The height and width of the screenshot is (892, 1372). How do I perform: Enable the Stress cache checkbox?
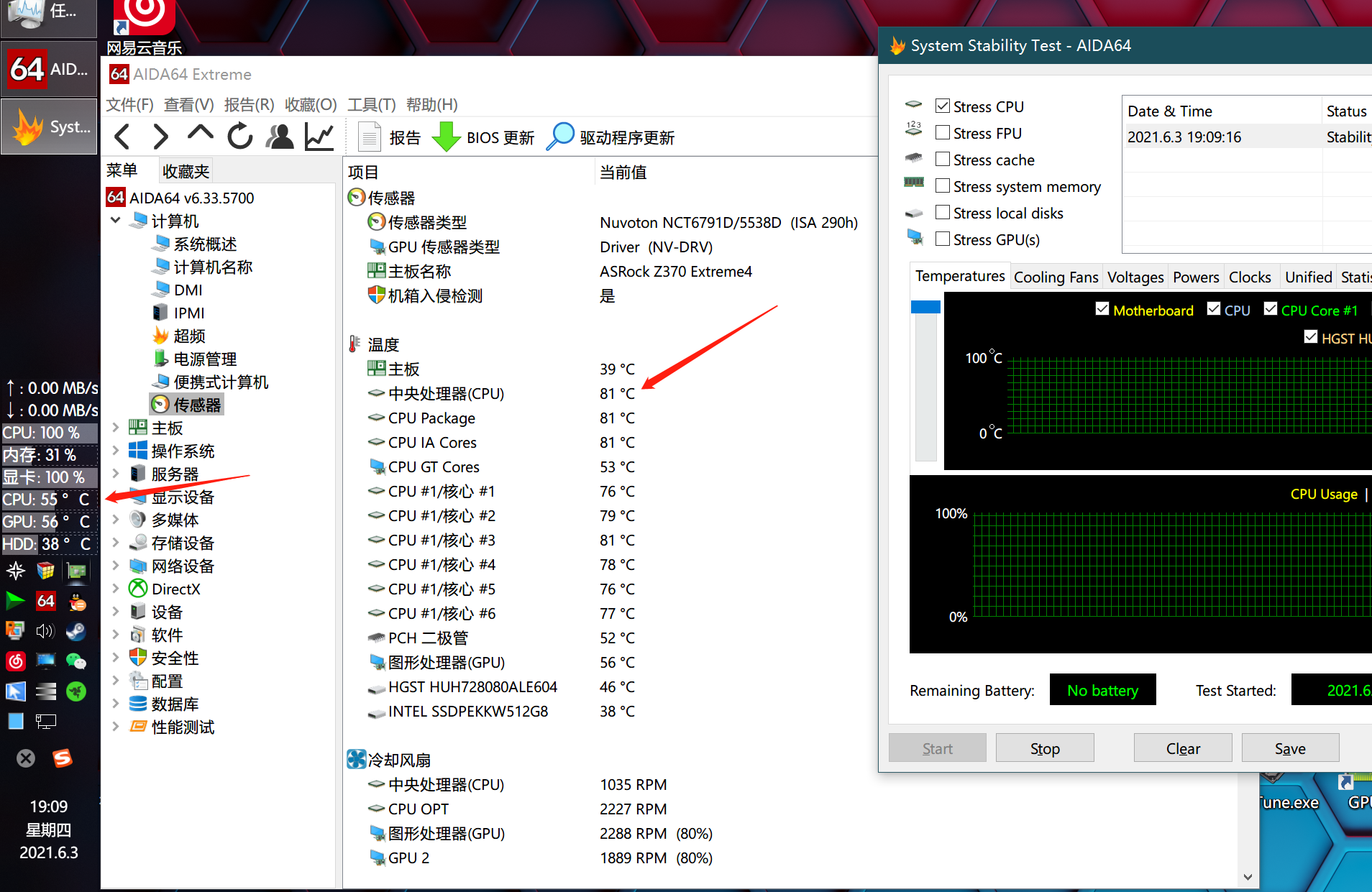943,159
